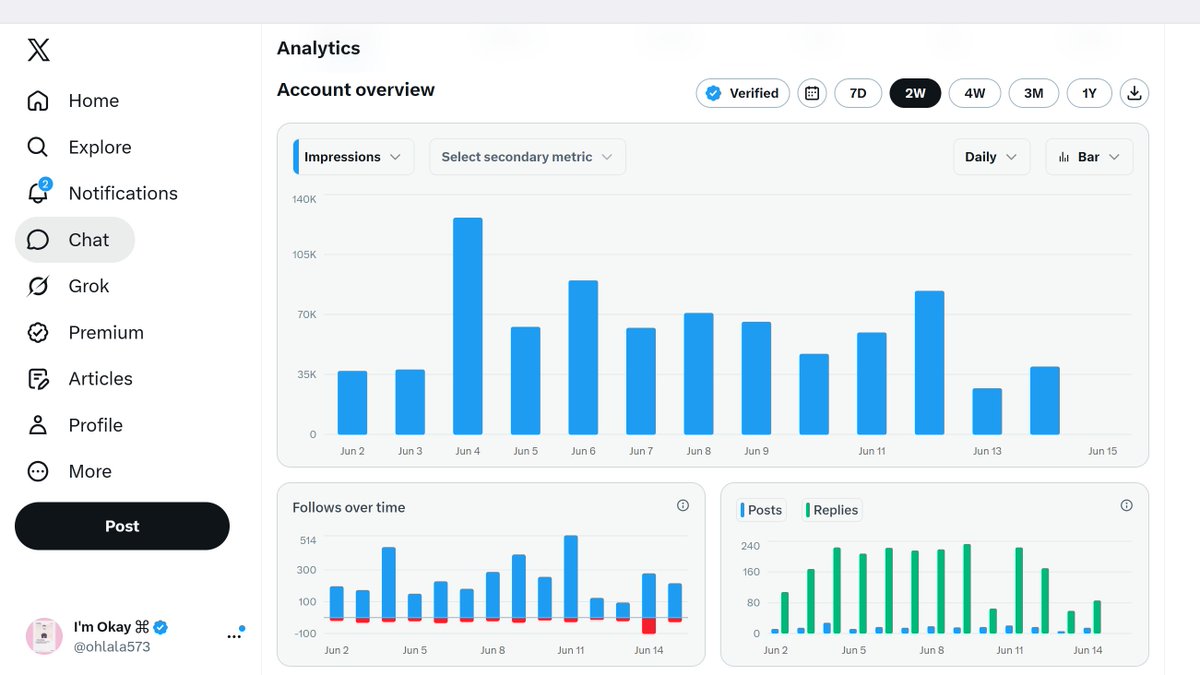Click the blue verified badge beside I'm Okay
The height and width of the screenshot is (675, 1200).
point(160,627)
